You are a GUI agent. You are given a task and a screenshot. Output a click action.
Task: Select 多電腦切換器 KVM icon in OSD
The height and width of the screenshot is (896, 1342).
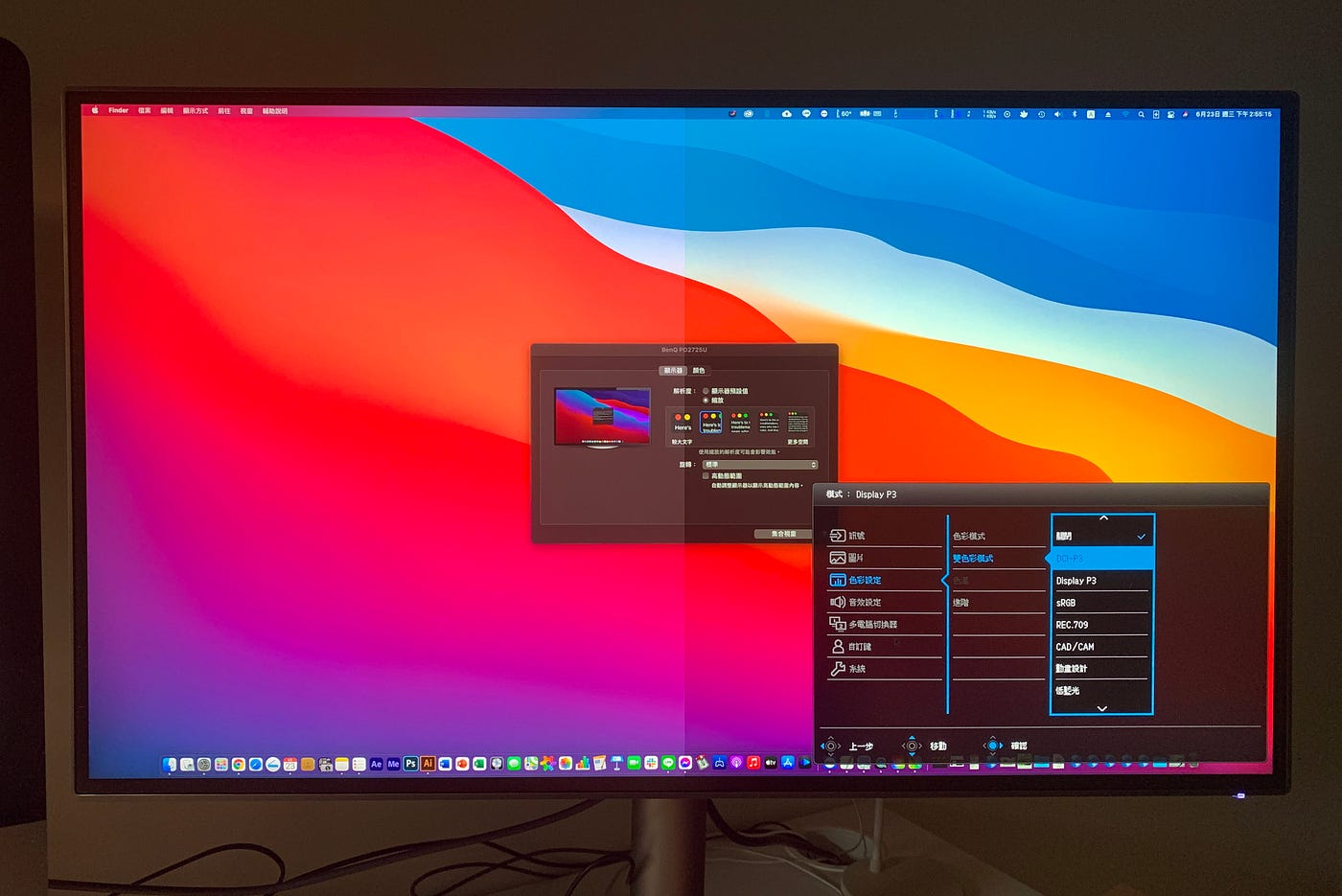pos(837,624)
